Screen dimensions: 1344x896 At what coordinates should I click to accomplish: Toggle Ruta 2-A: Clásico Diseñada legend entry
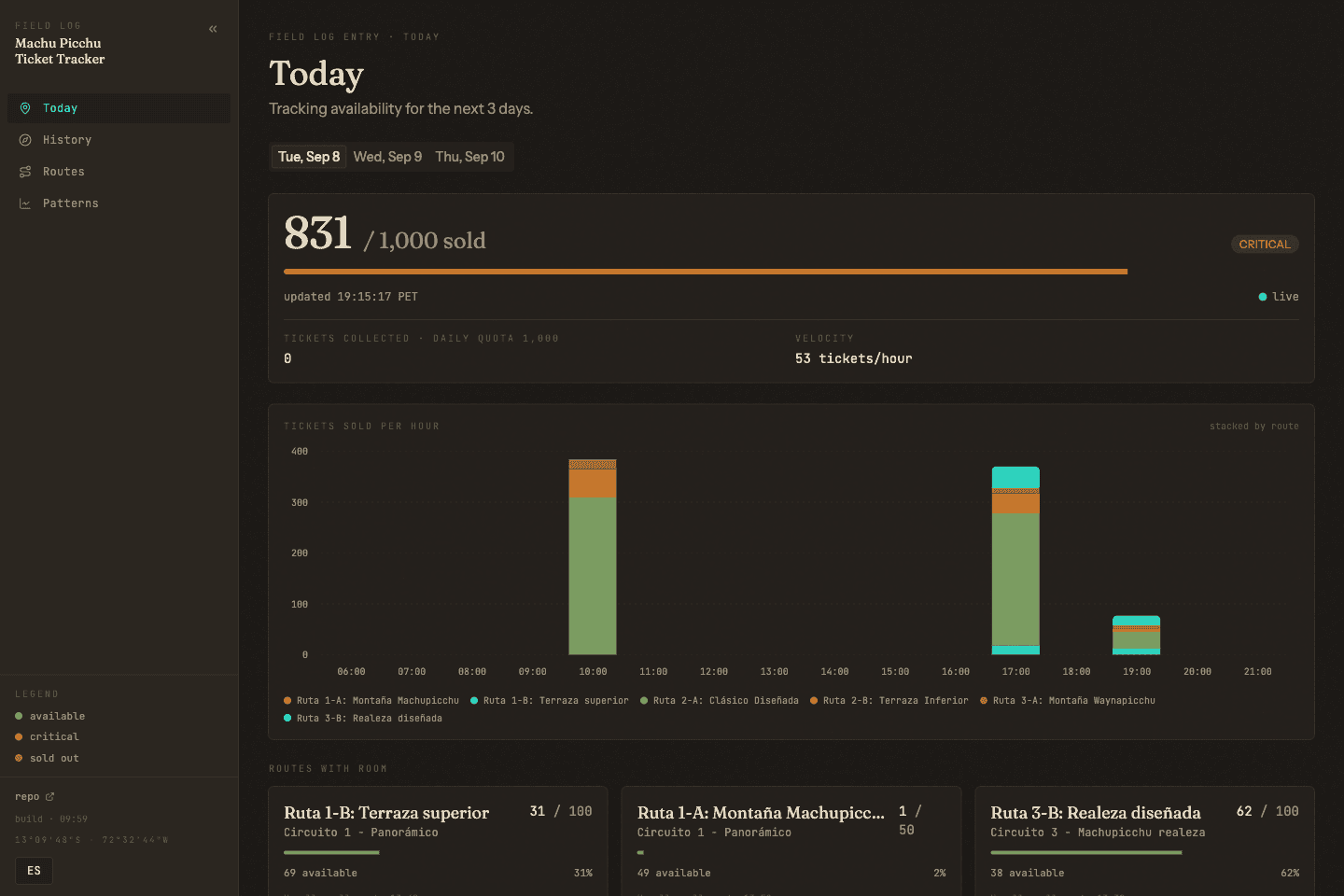[x=720, y=700]
